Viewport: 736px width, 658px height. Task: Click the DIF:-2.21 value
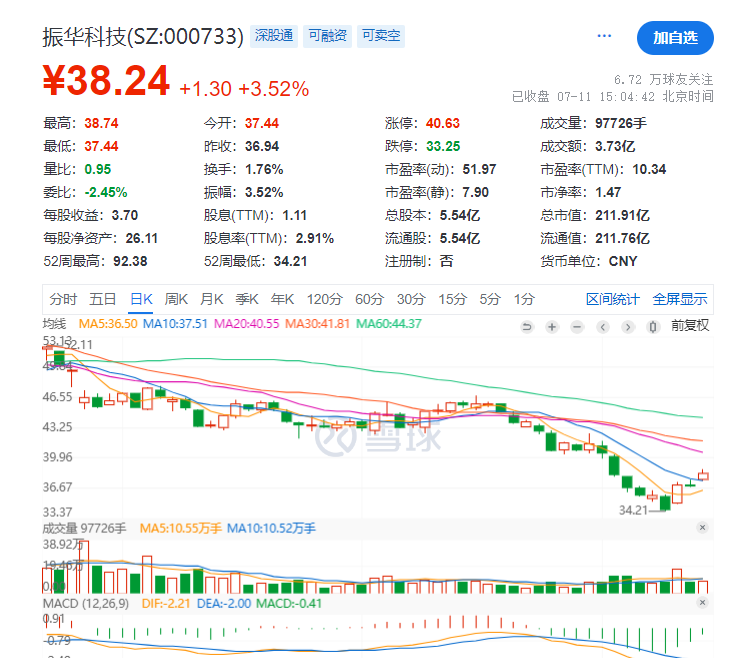[166, 603]
